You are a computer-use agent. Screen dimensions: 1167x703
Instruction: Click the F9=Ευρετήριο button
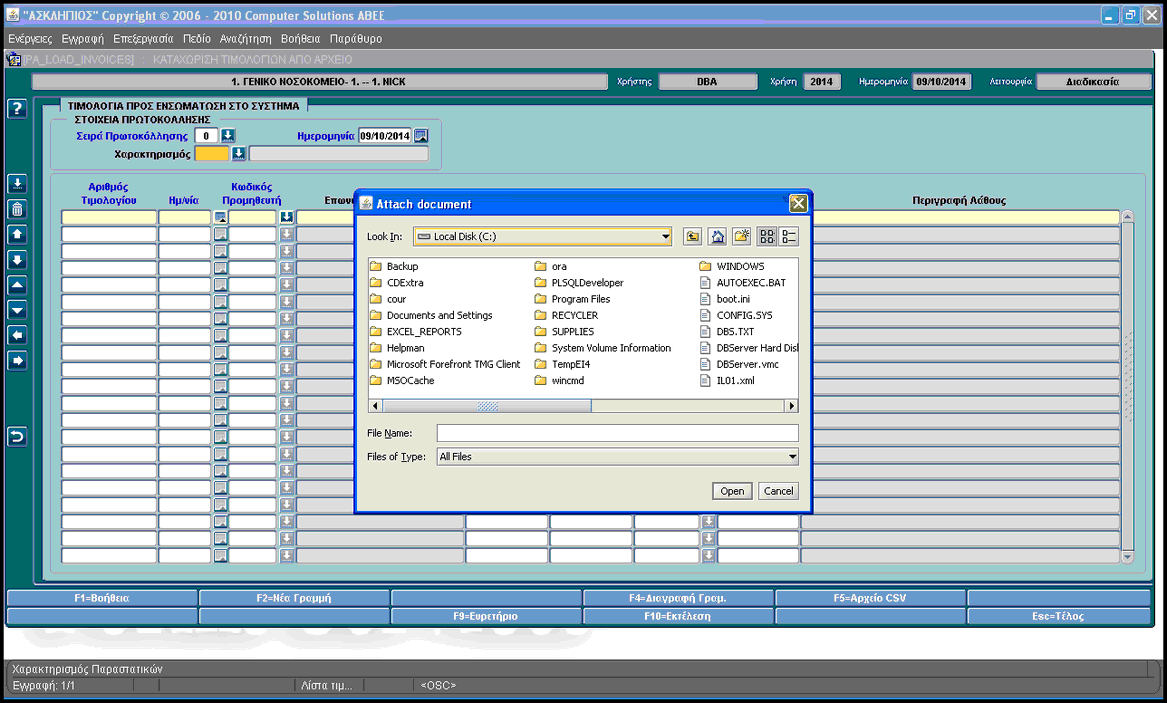tap(486, 616)
